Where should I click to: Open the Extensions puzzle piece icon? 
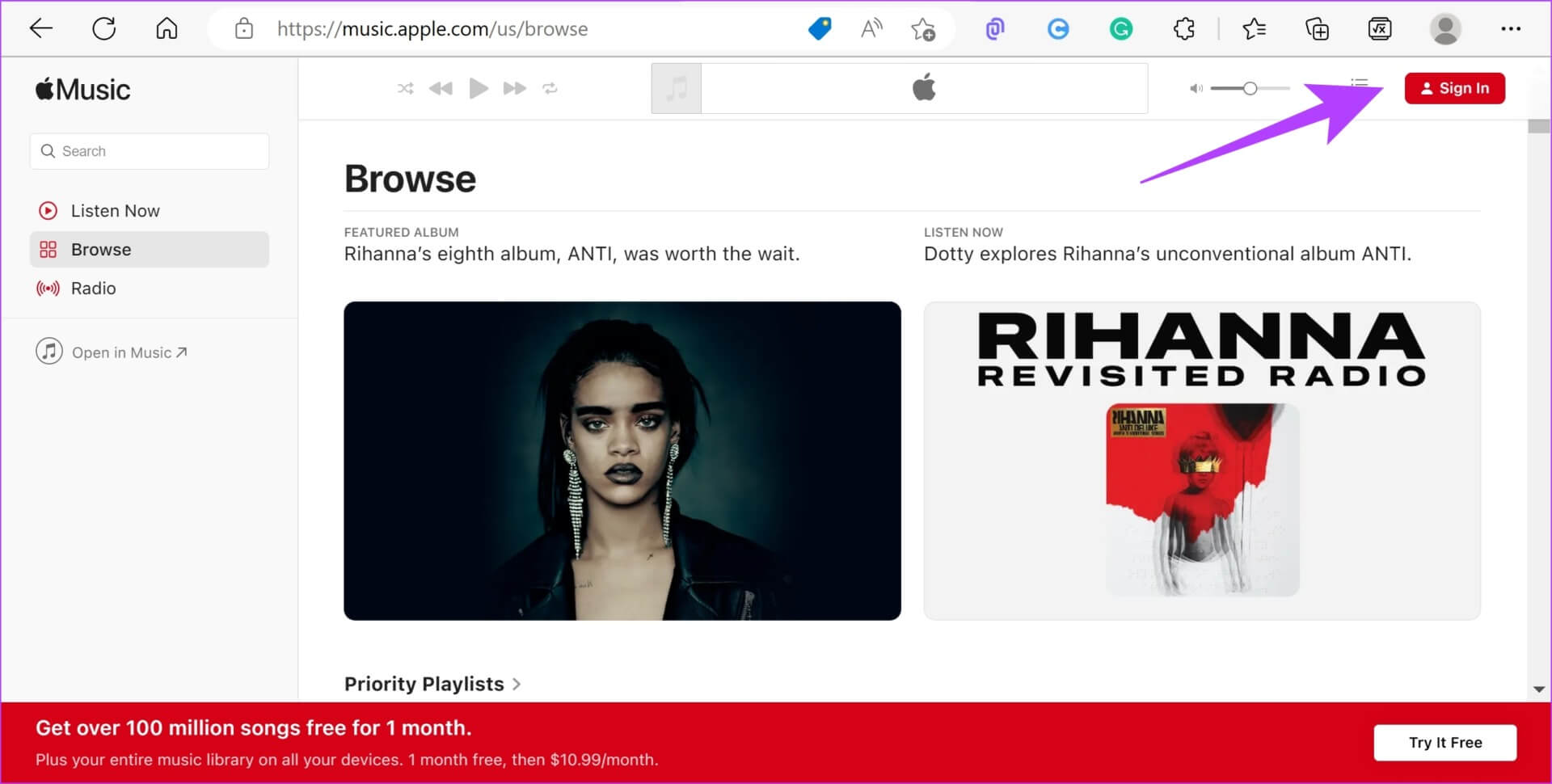tap(1183, 29)
